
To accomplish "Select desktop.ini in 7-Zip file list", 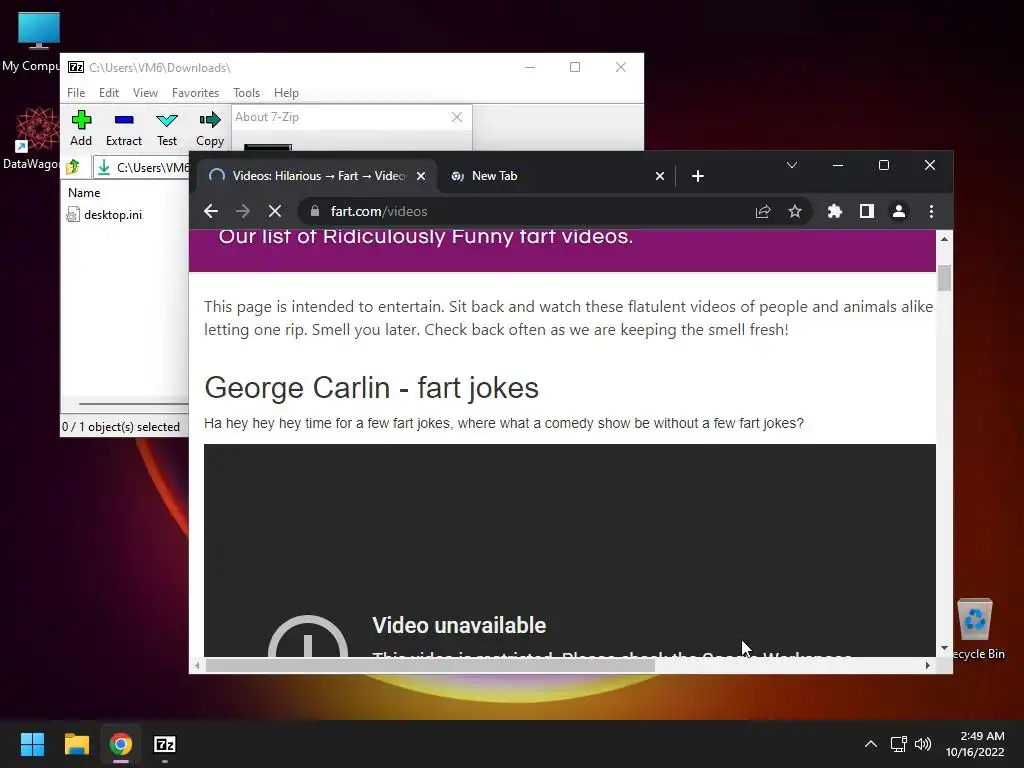I will pyautogui.click(x=104, y=215).
